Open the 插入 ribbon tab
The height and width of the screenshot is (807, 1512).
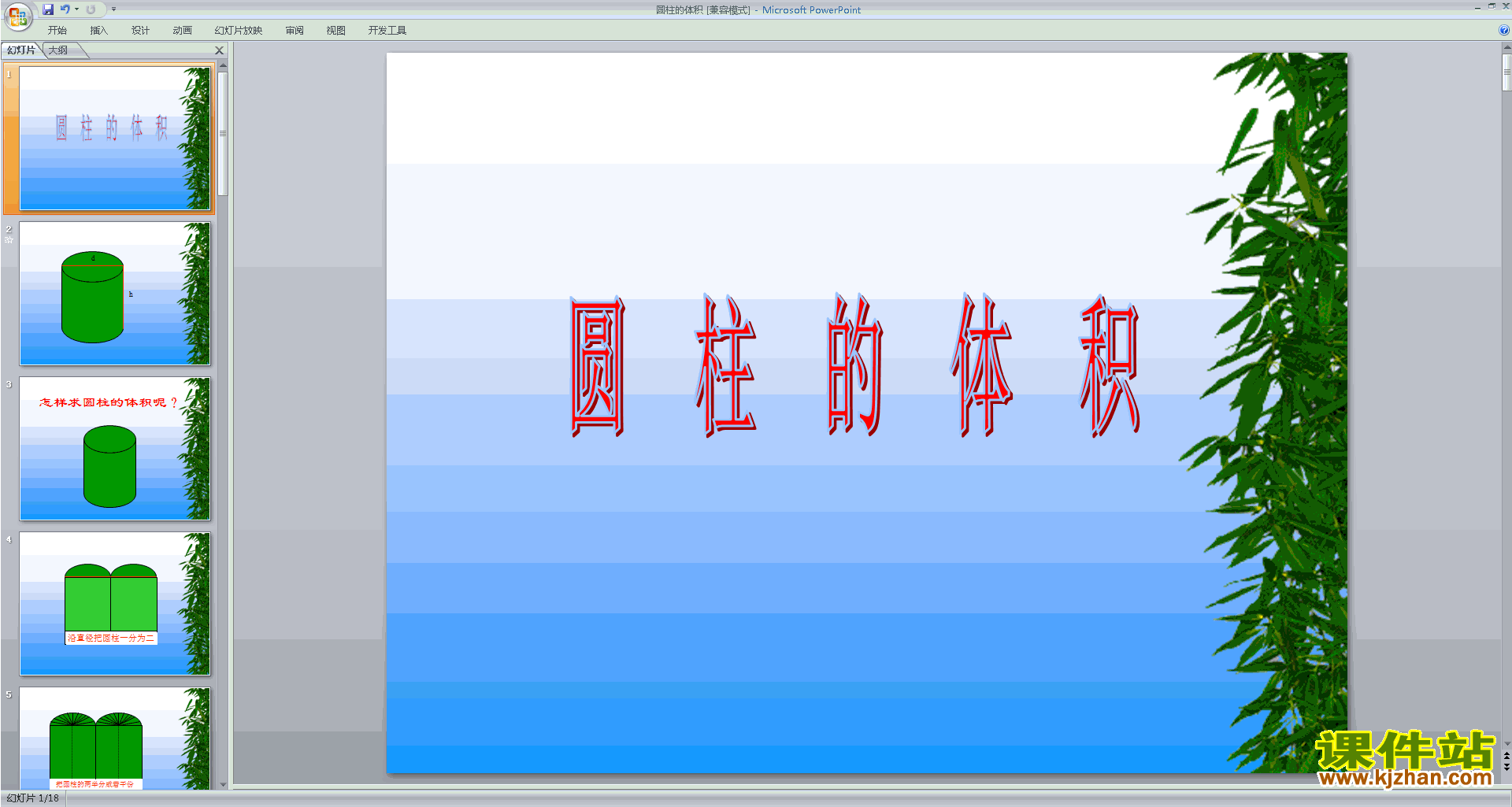tap(98, 31)
